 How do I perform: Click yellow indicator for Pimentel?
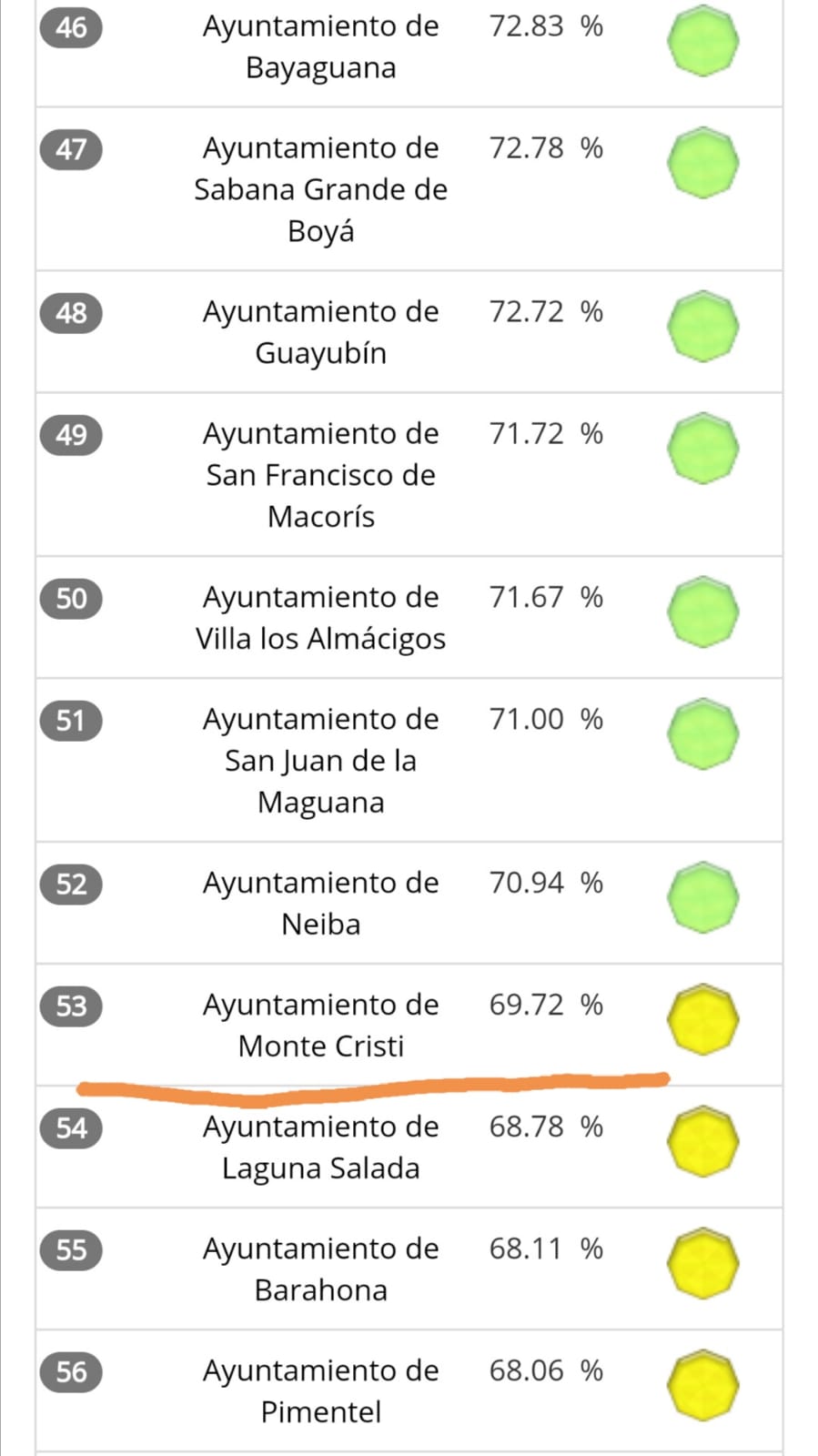click(702, 1385)
